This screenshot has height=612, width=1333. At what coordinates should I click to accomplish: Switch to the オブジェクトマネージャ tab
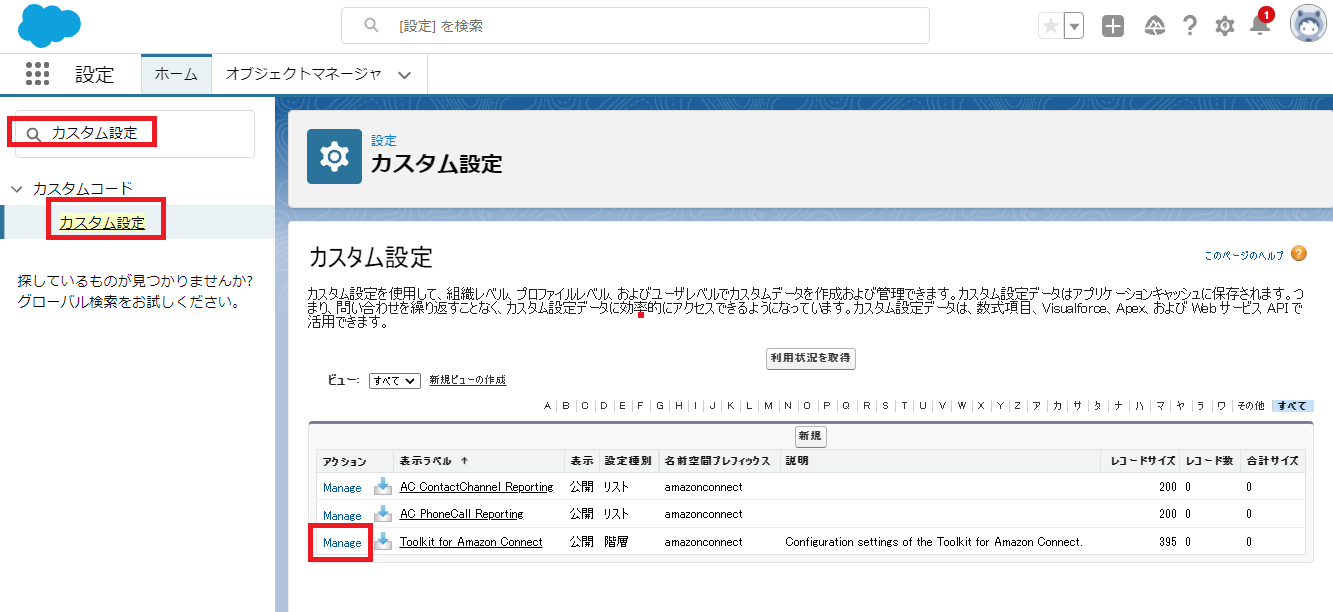[303, 74]
